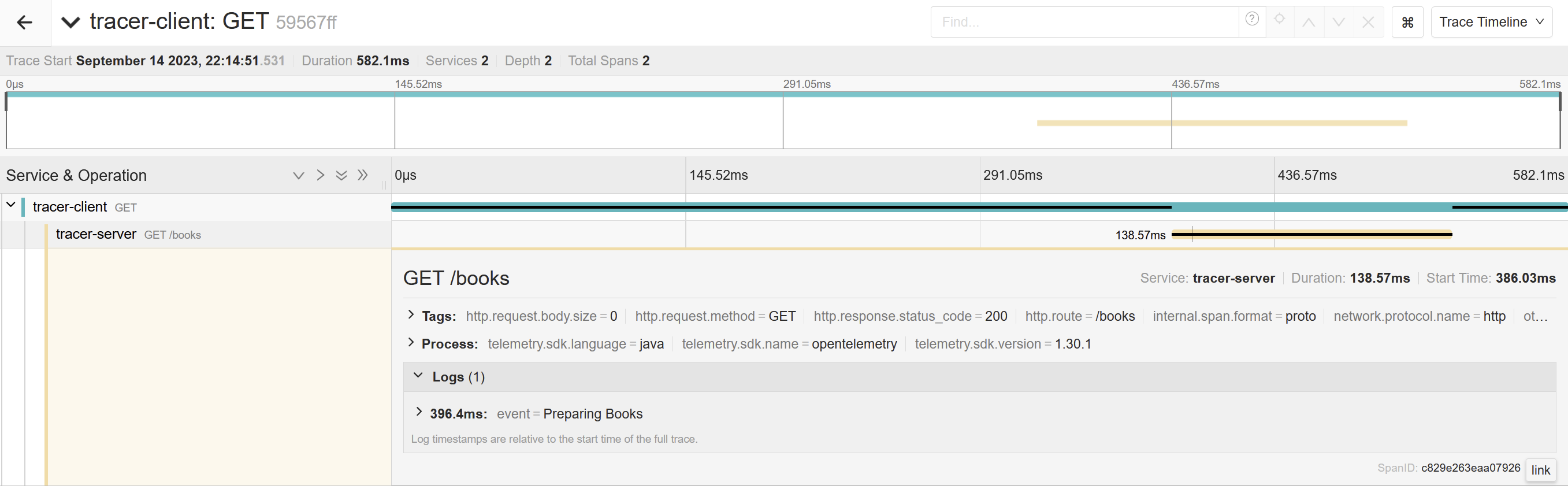
Task: Collapse the Logs (1) section
Action: 418,376
